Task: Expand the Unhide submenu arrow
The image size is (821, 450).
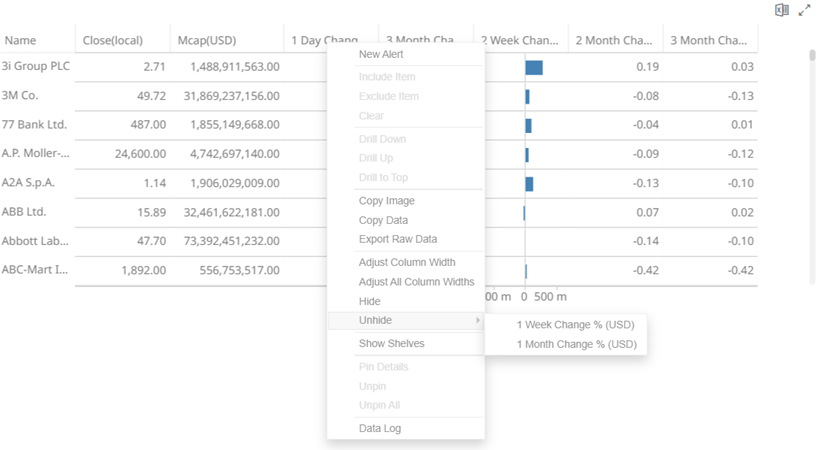Action: [478, 320]
